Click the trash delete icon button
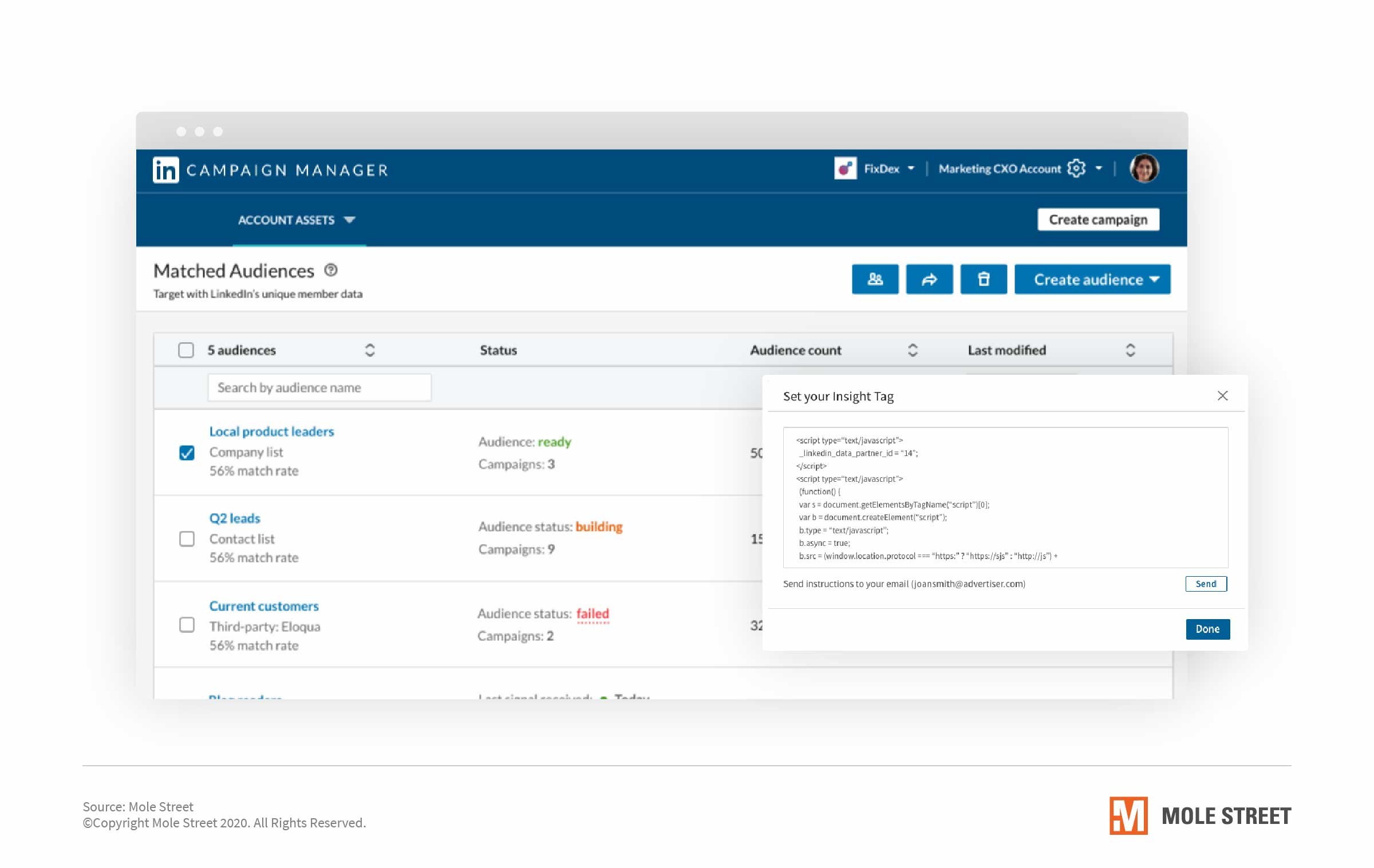The width and height of the screenshot is (1374, 868). pos(984,279)
